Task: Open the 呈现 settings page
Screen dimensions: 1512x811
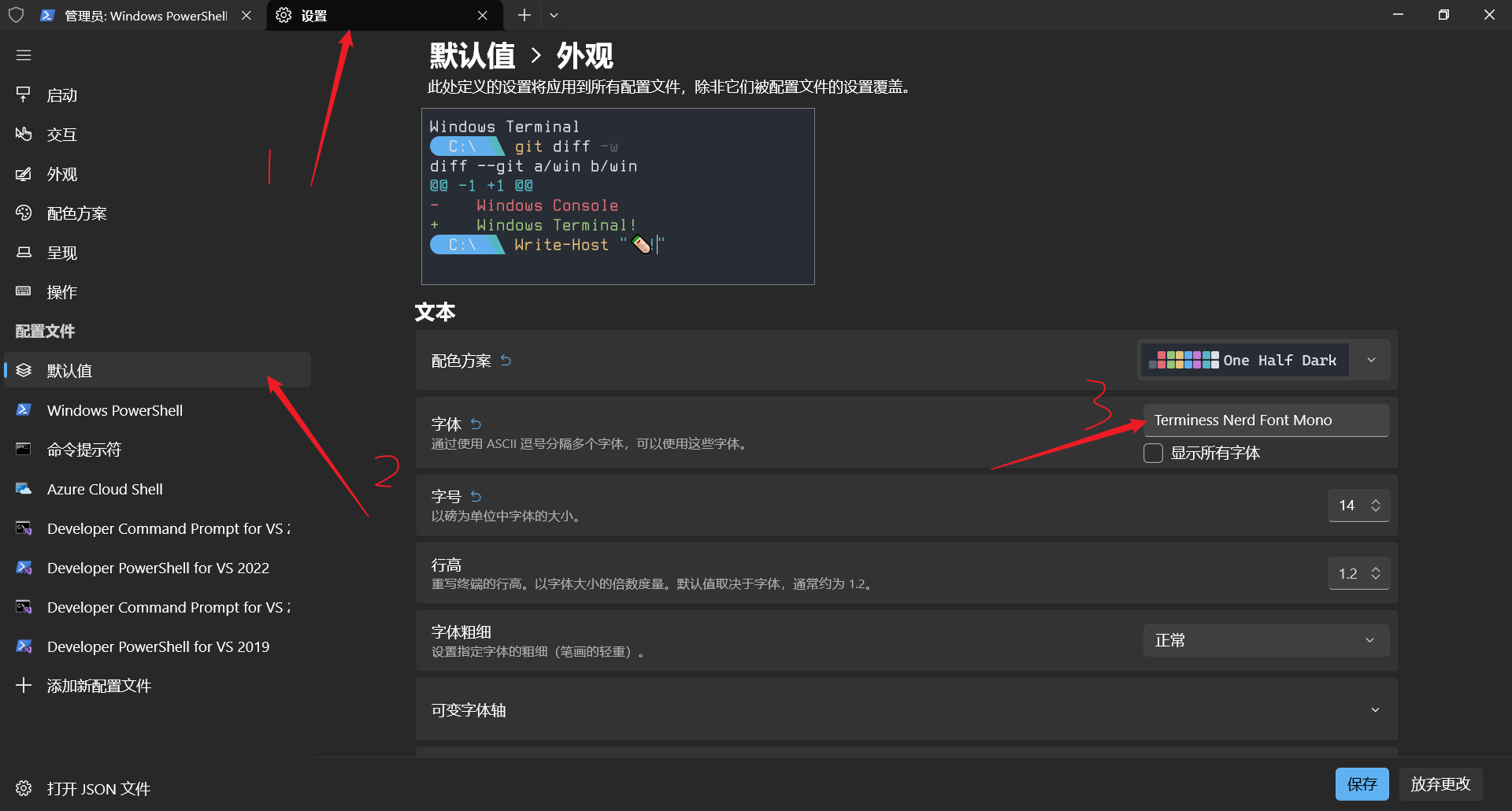Action: [x=157, y=253]
